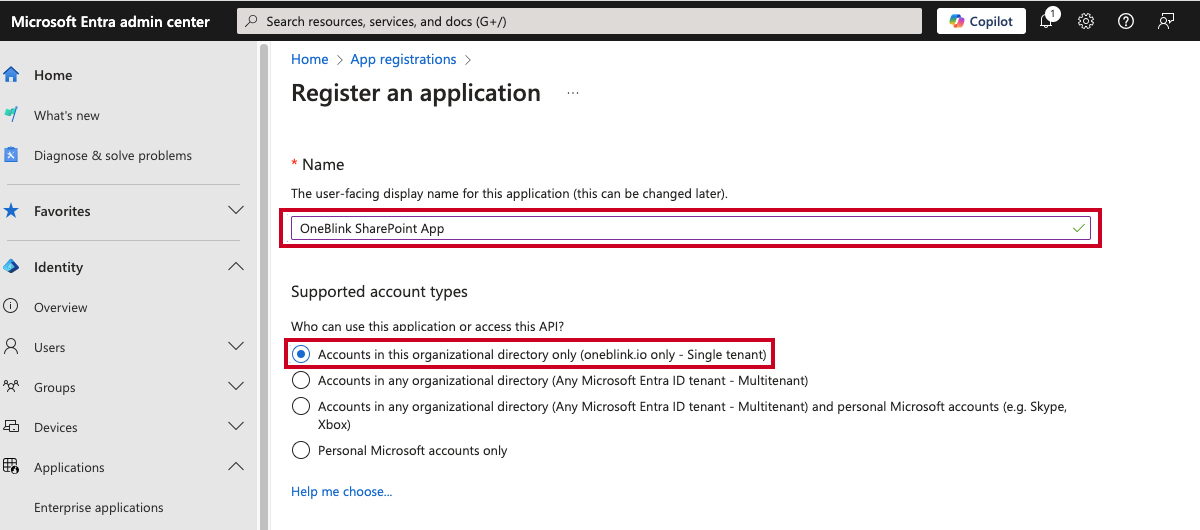The height and width of the screenshot is (530, 1200).
Task: Open the more options ellipsis beside page title
Action: 573,93
